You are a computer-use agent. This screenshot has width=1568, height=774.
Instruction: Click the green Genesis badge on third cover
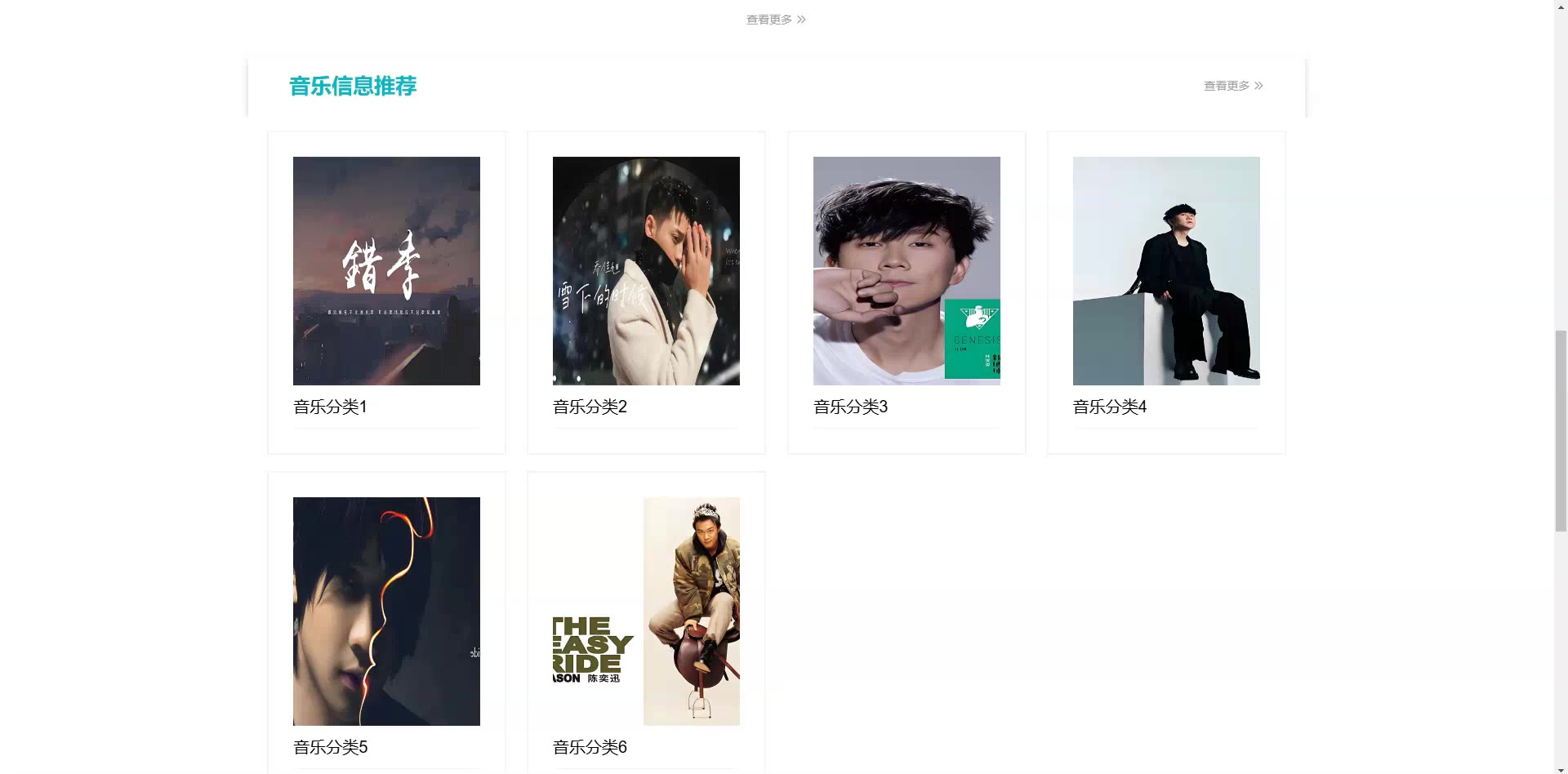coord(973,339)
